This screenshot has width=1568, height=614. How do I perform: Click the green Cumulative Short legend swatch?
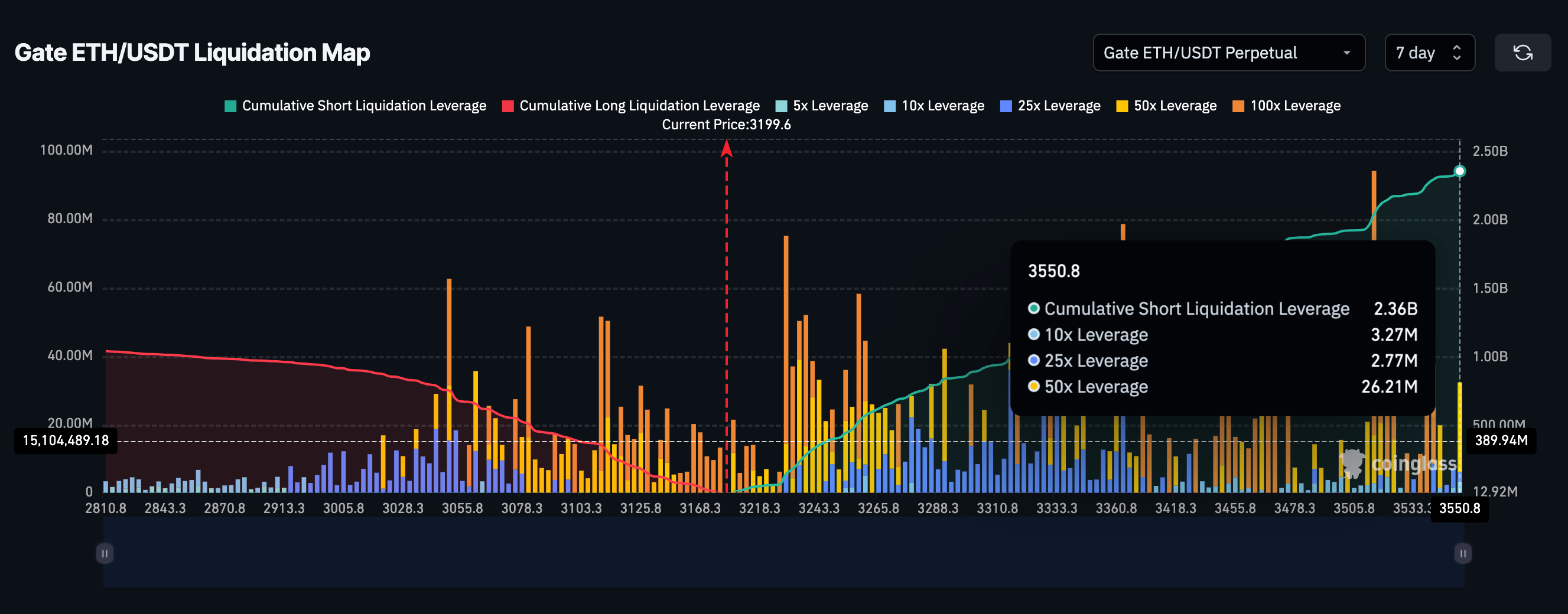tap(229, 105)
